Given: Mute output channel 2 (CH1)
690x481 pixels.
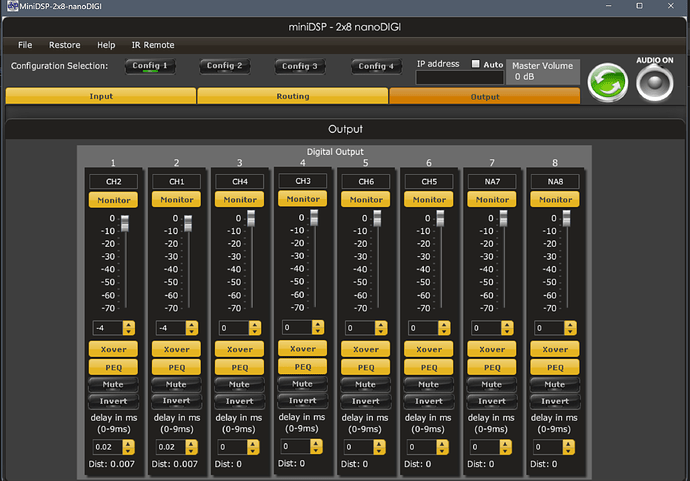Looking at the screenshot, I should click(x=176, y=384).
